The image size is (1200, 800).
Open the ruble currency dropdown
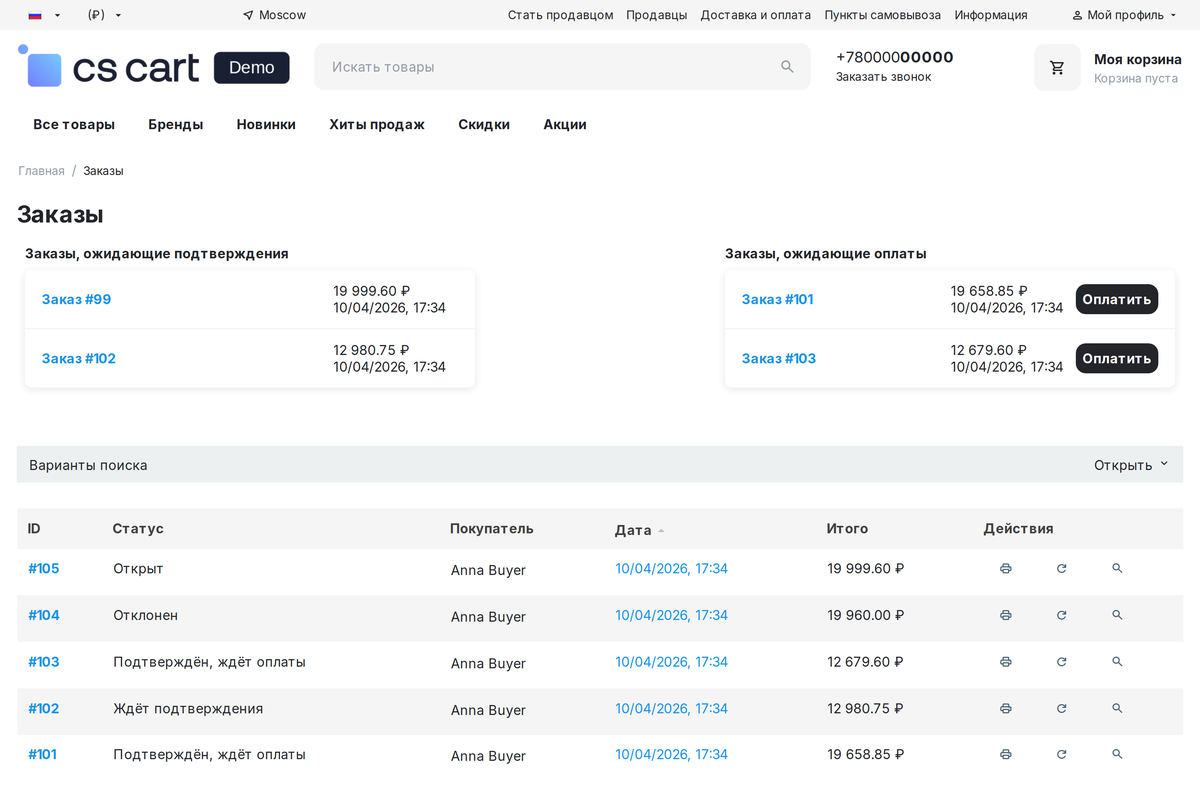point(105,15)
